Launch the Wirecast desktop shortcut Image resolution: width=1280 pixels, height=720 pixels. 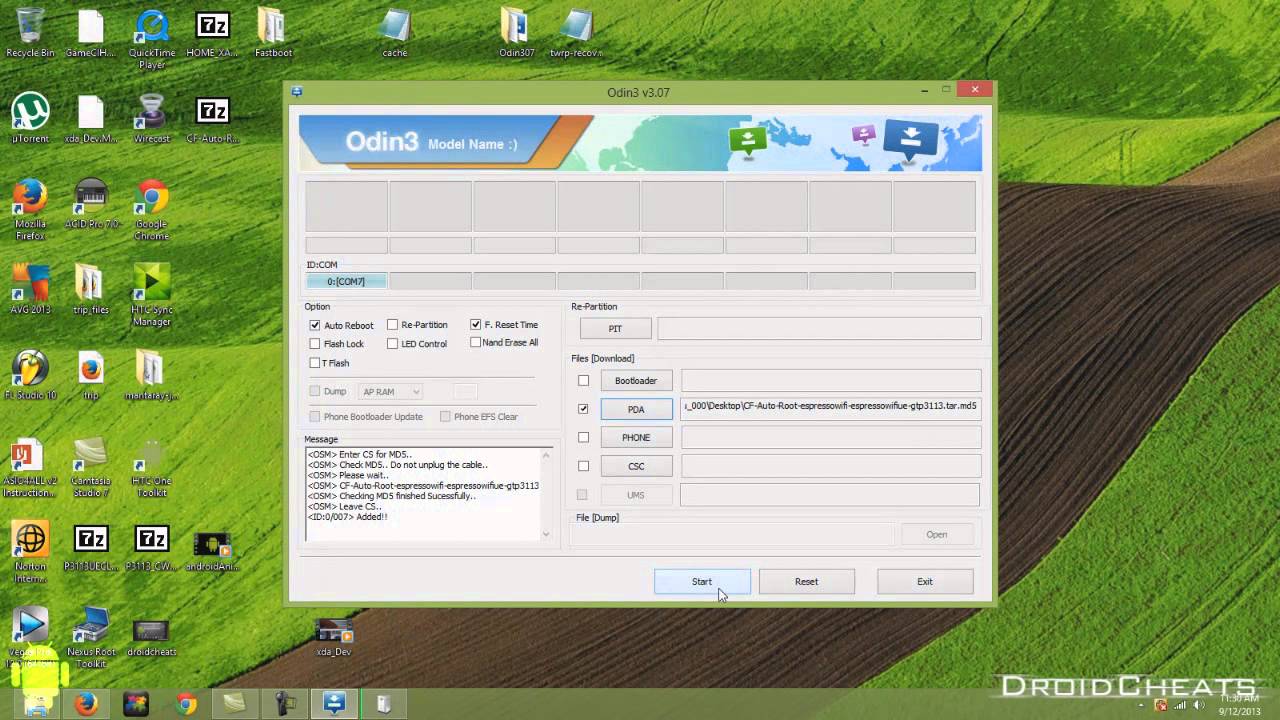[152, 119]
